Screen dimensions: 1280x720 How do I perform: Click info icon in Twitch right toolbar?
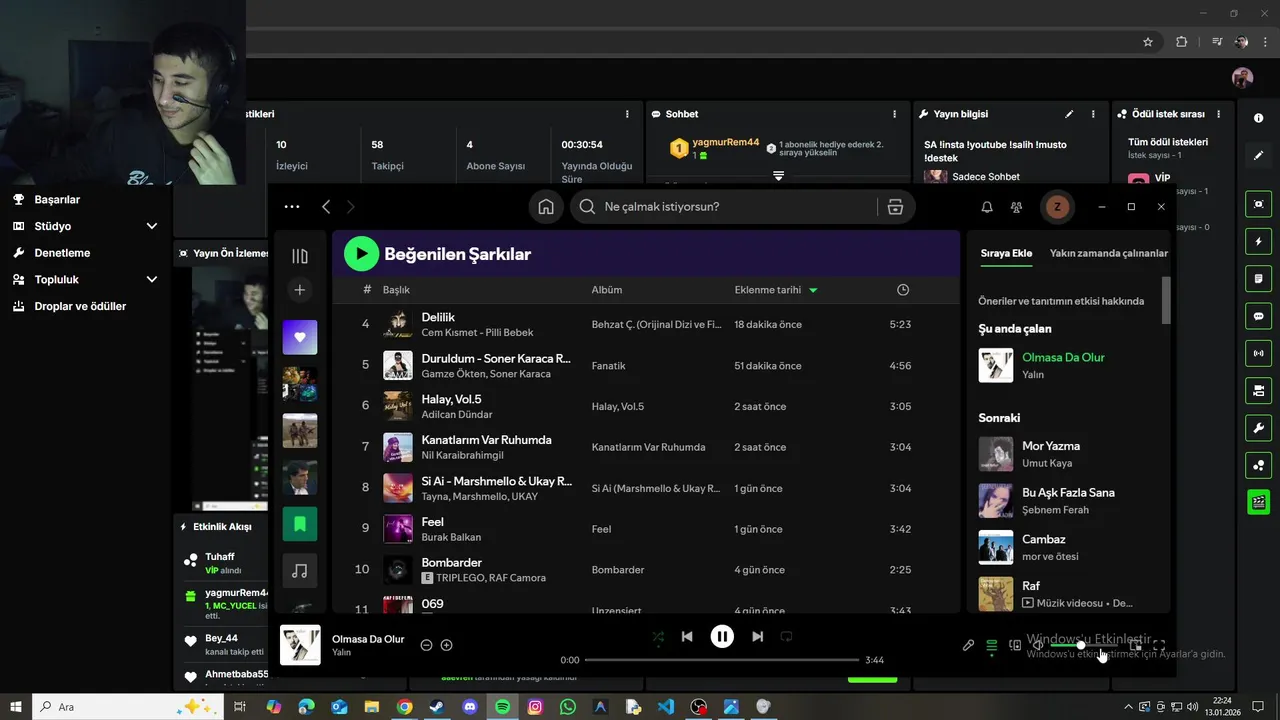(x=1258, y=118)
